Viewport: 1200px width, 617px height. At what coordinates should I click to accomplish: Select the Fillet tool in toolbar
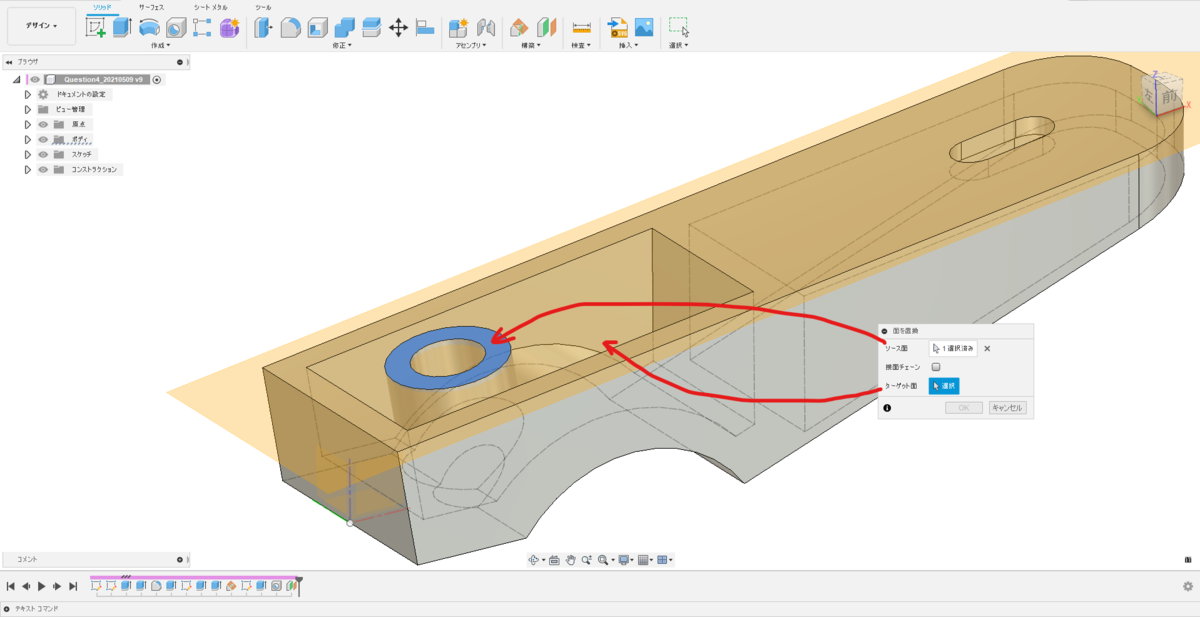(x=290, y=28)
